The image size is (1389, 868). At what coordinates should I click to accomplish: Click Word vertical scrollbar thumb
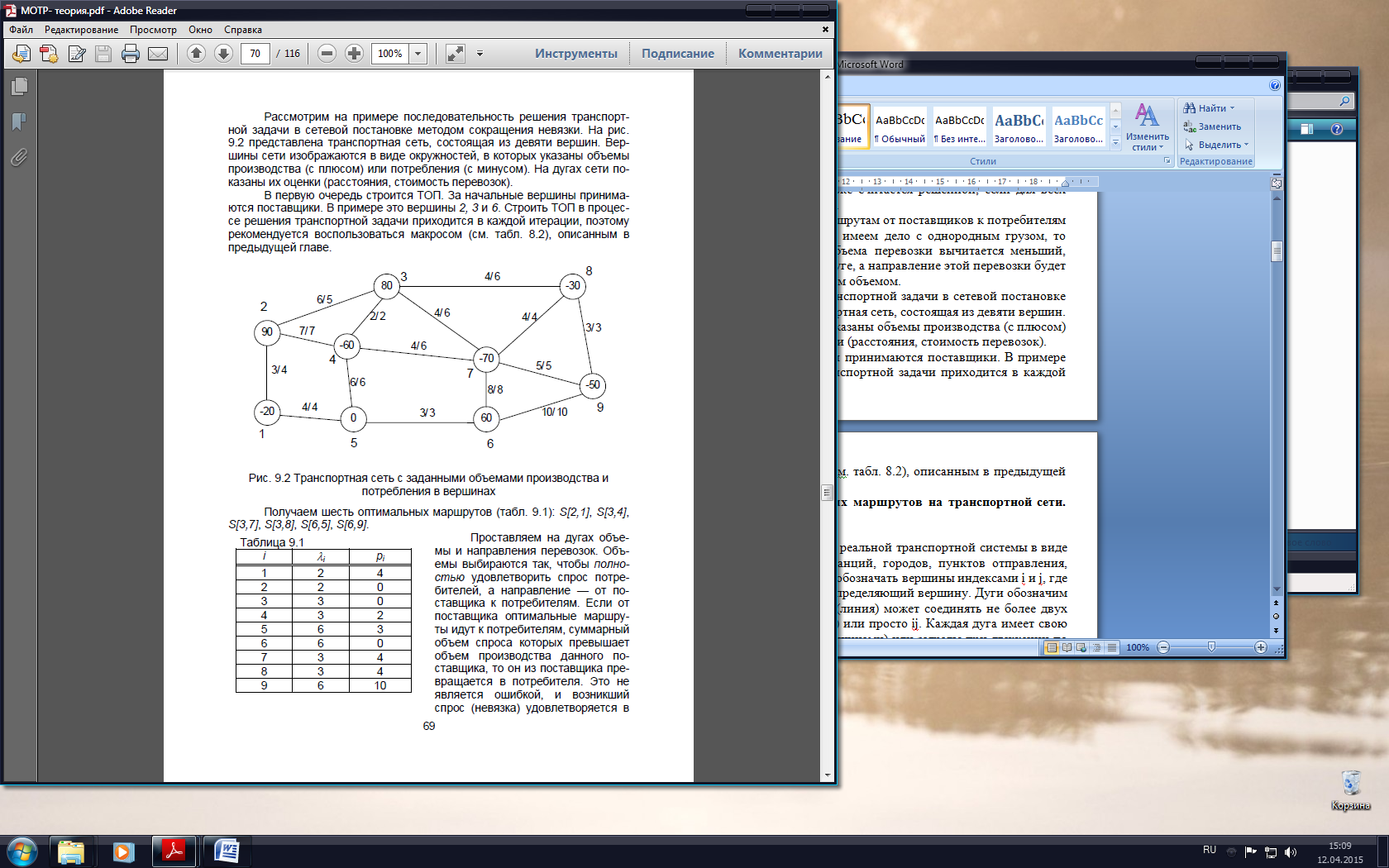point(1277,251)
